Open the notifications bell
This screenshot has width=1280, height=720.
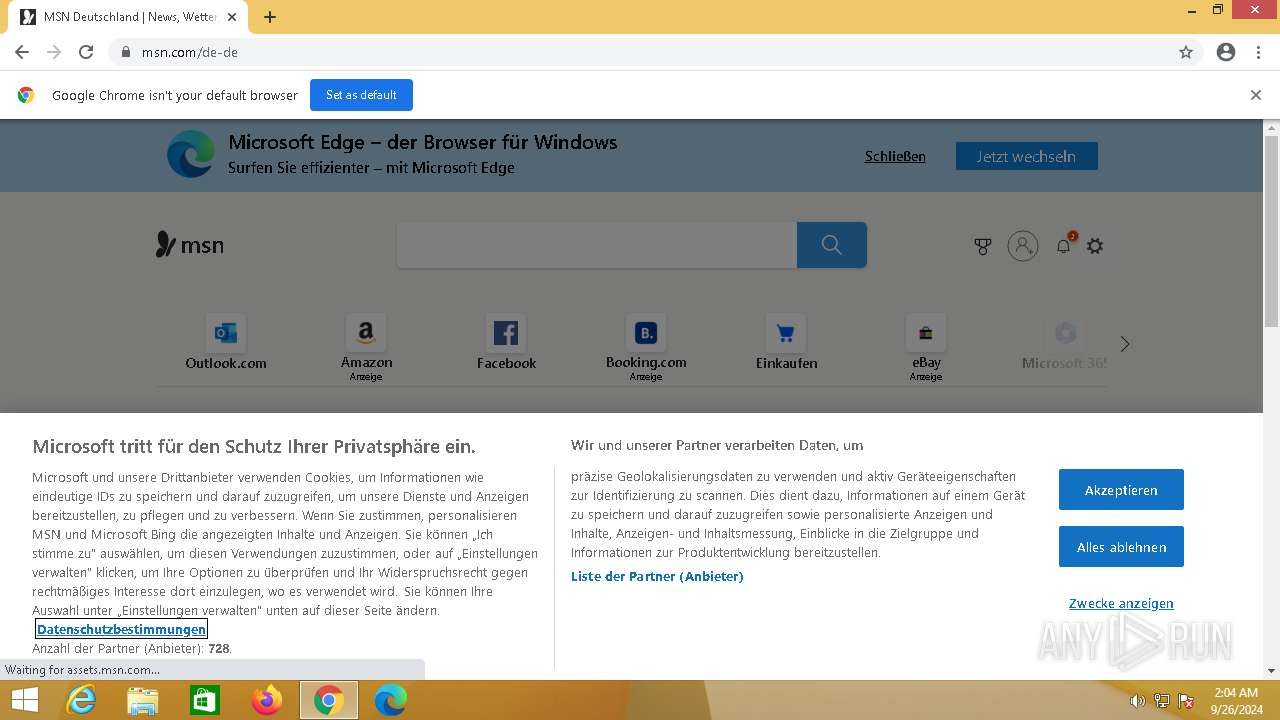point(1064,245)
